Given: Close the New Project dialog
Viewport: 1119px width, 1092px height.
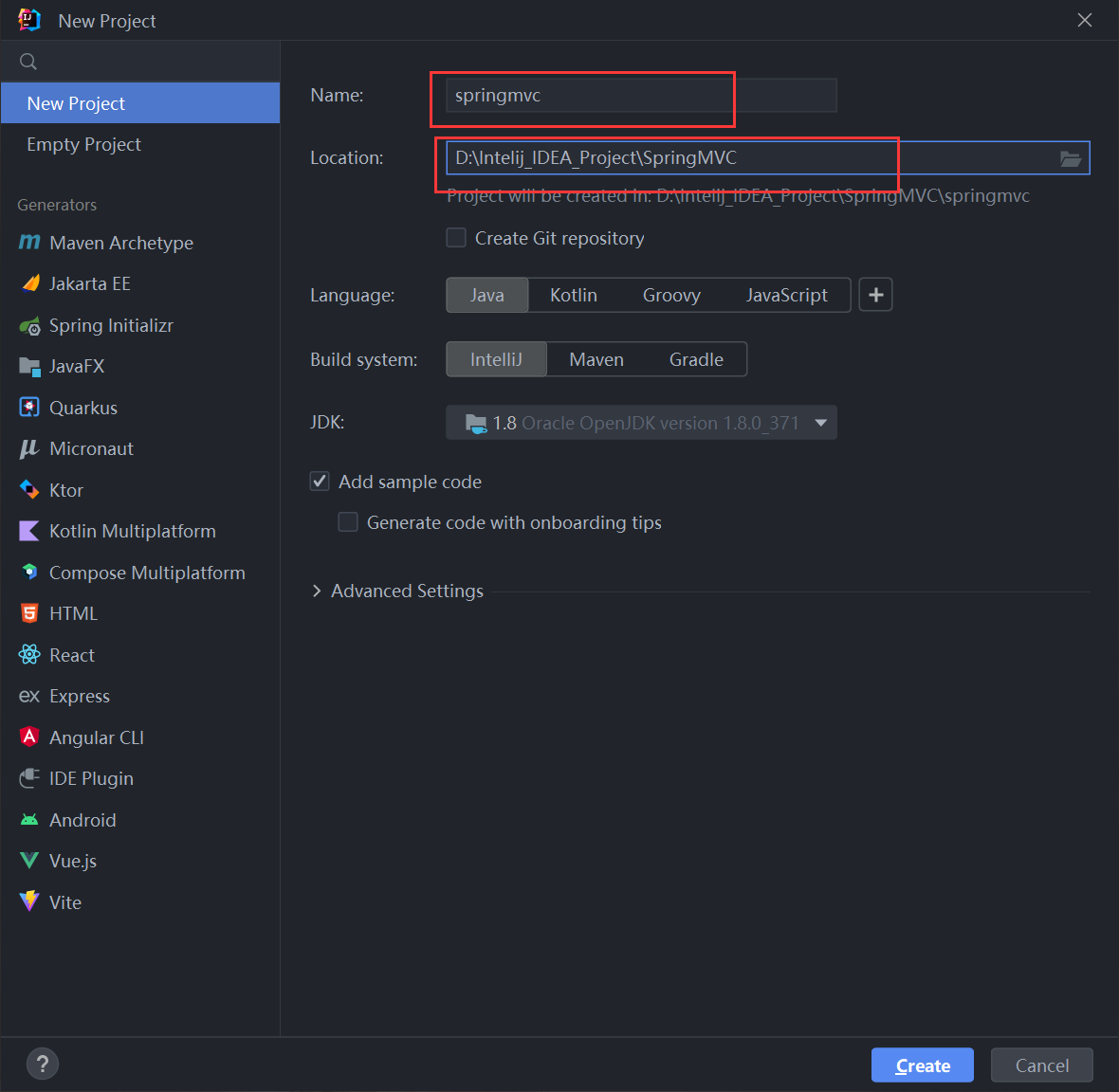Looking at the screenshot, I should tap(1084, 20).
